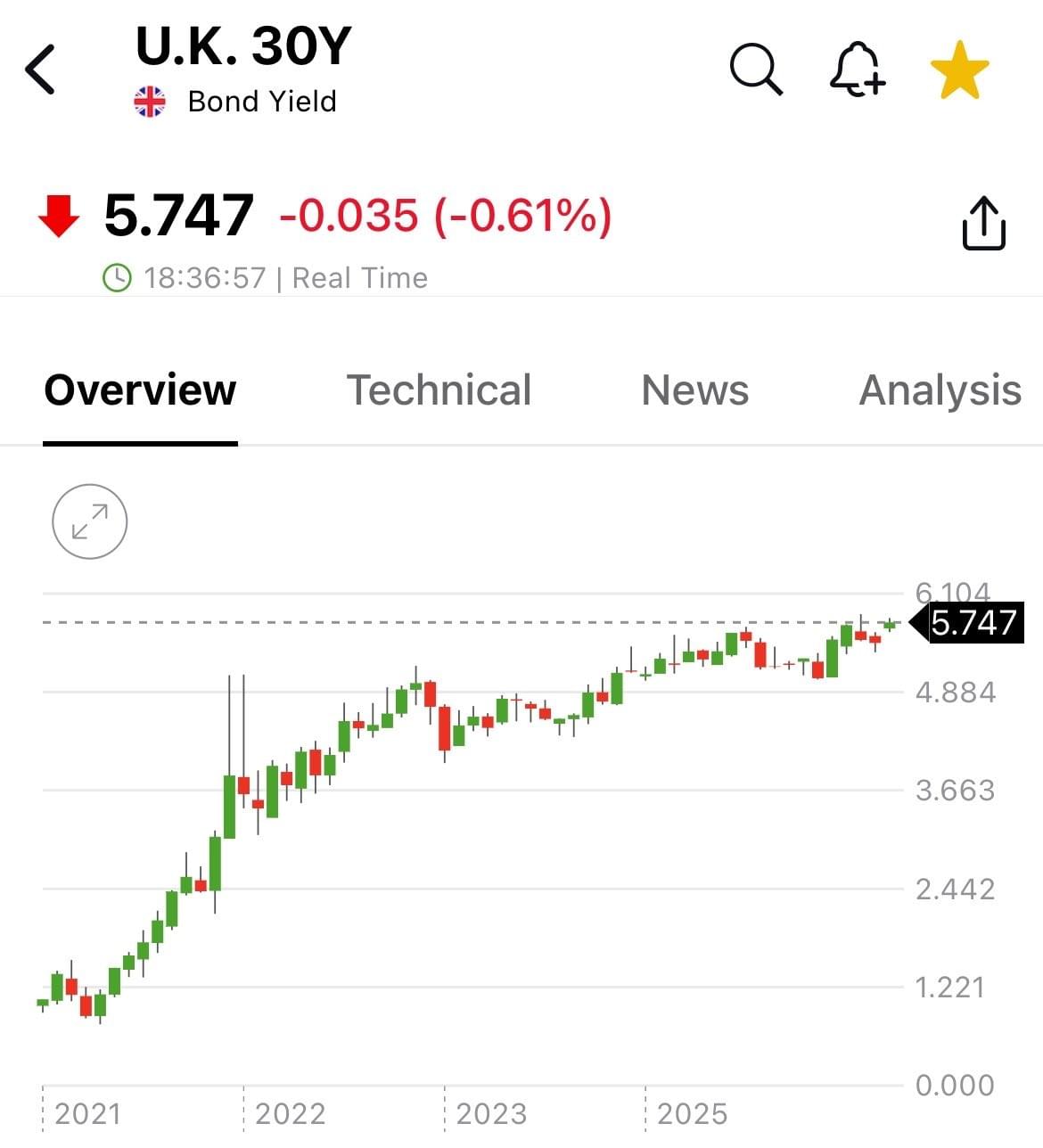
Task: Open the search magnifier icon
Action: (x=756, y=70)
